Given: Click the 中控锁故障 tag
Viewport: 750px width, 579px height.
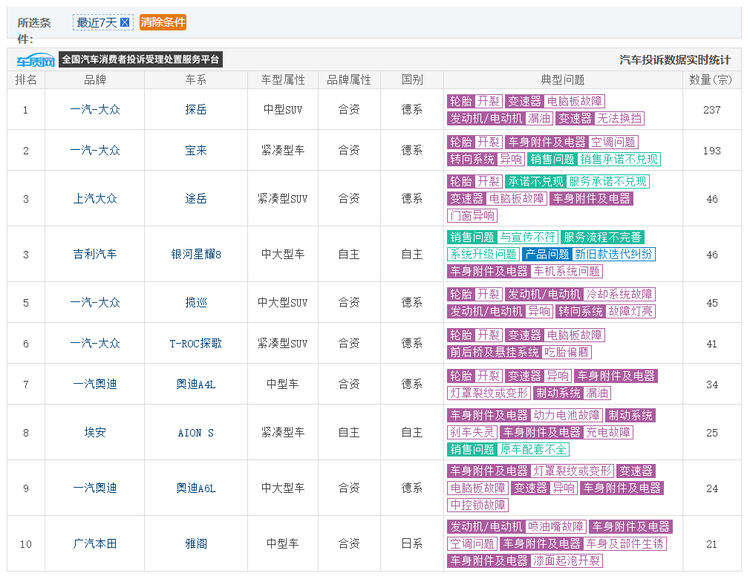Looking at the screenshot, I should pyautogui.click(x=478, y=505).
